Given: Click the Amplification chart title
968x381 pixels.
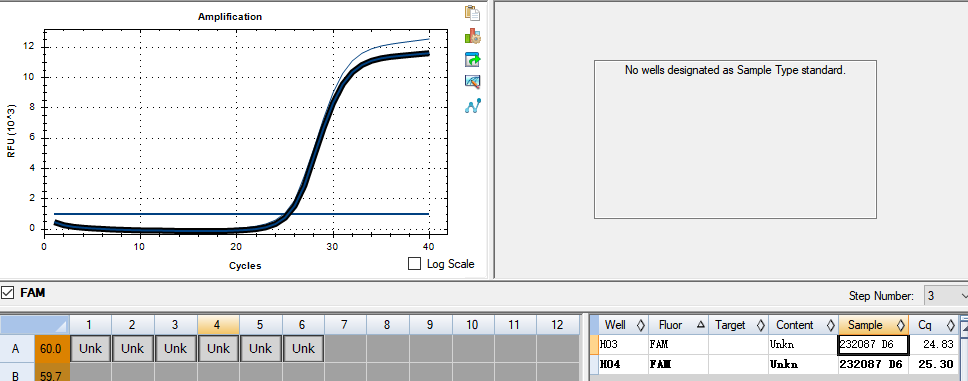Looking at the screenshot, I should point(230,17).
